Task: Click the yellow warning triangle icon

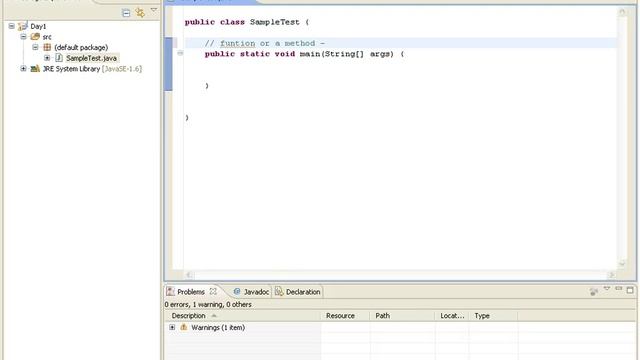Action: coord(184,327)
